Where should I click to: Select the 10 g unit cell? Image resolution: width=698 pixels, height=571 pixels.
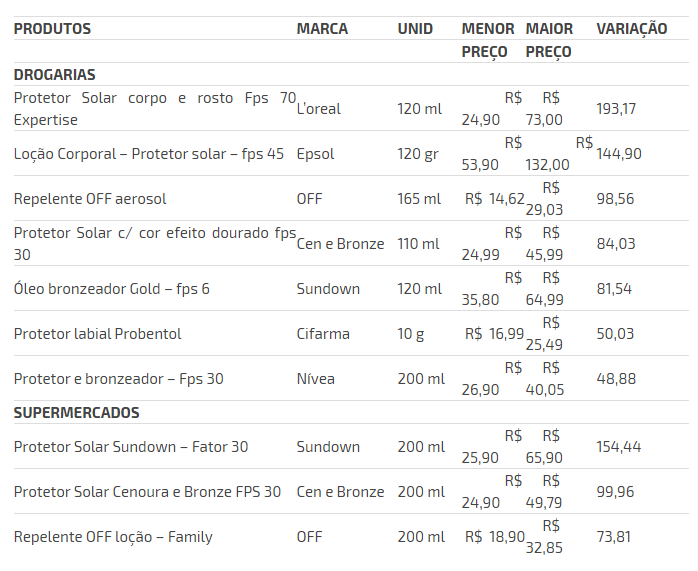tap(411, 334)
